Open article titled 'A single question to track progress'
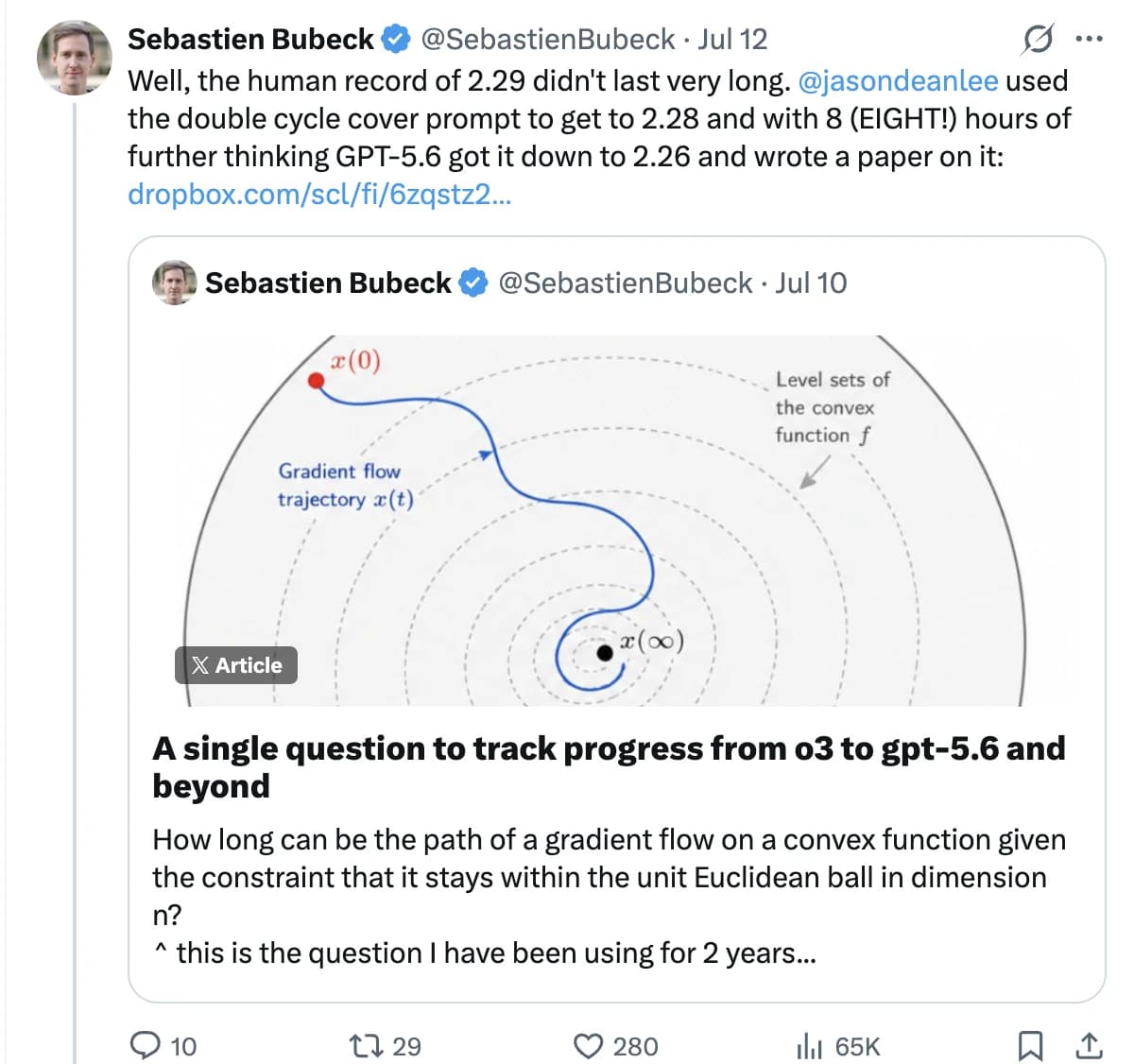The image size is (1134, 1064). pos(609,766)
